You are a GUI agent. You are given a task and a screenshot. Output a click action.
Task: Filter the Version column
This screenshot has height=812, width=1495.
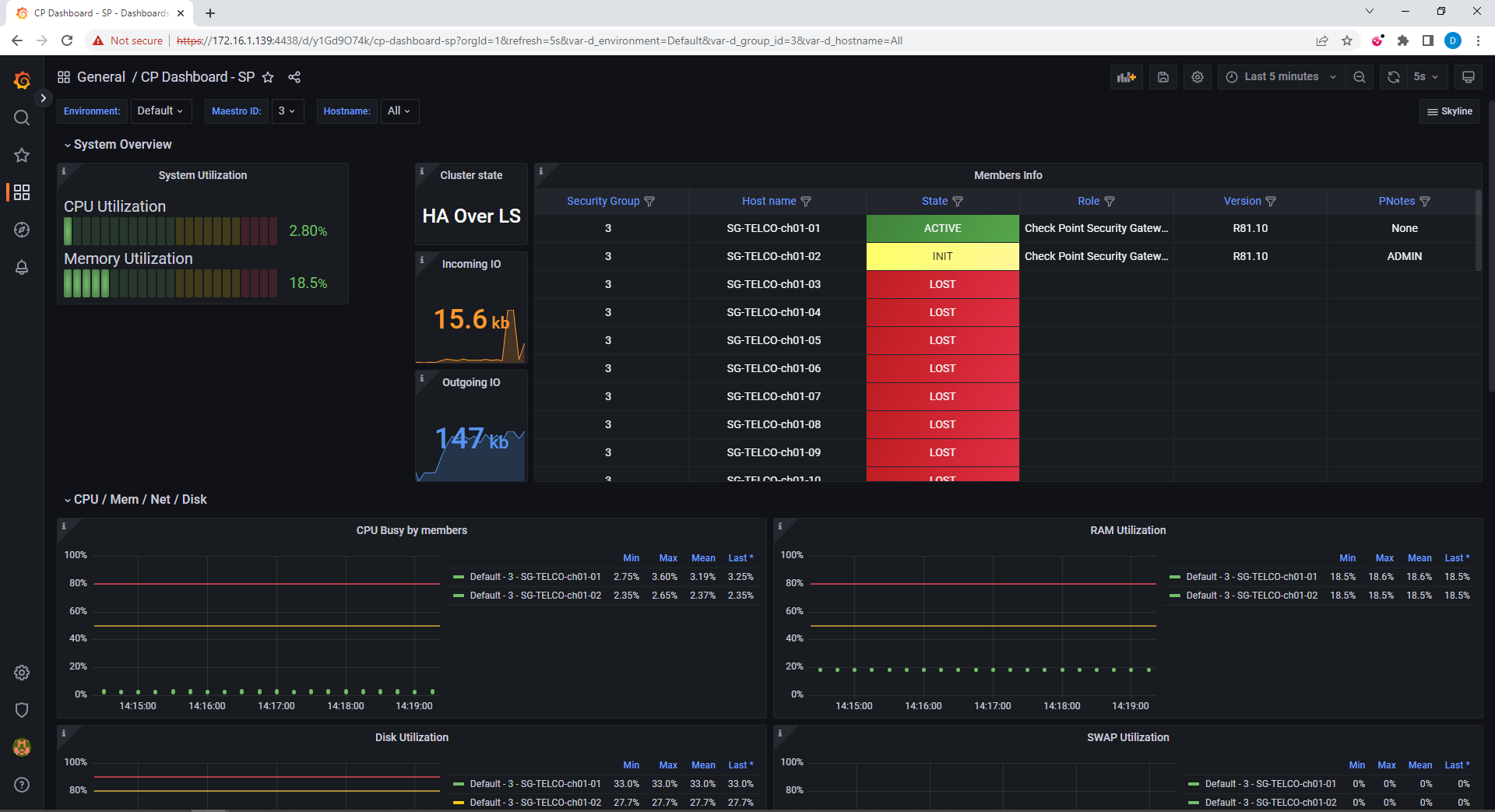pos(1271,202)
